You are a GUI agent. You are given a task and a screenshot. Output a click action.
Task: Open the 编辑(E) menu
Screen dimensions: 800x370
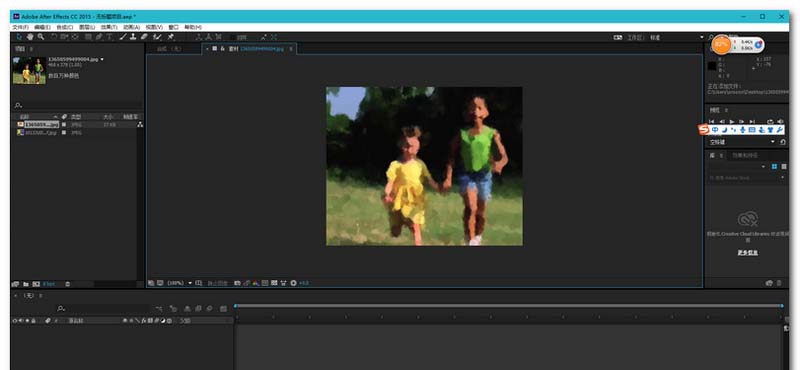coord(42,27)
